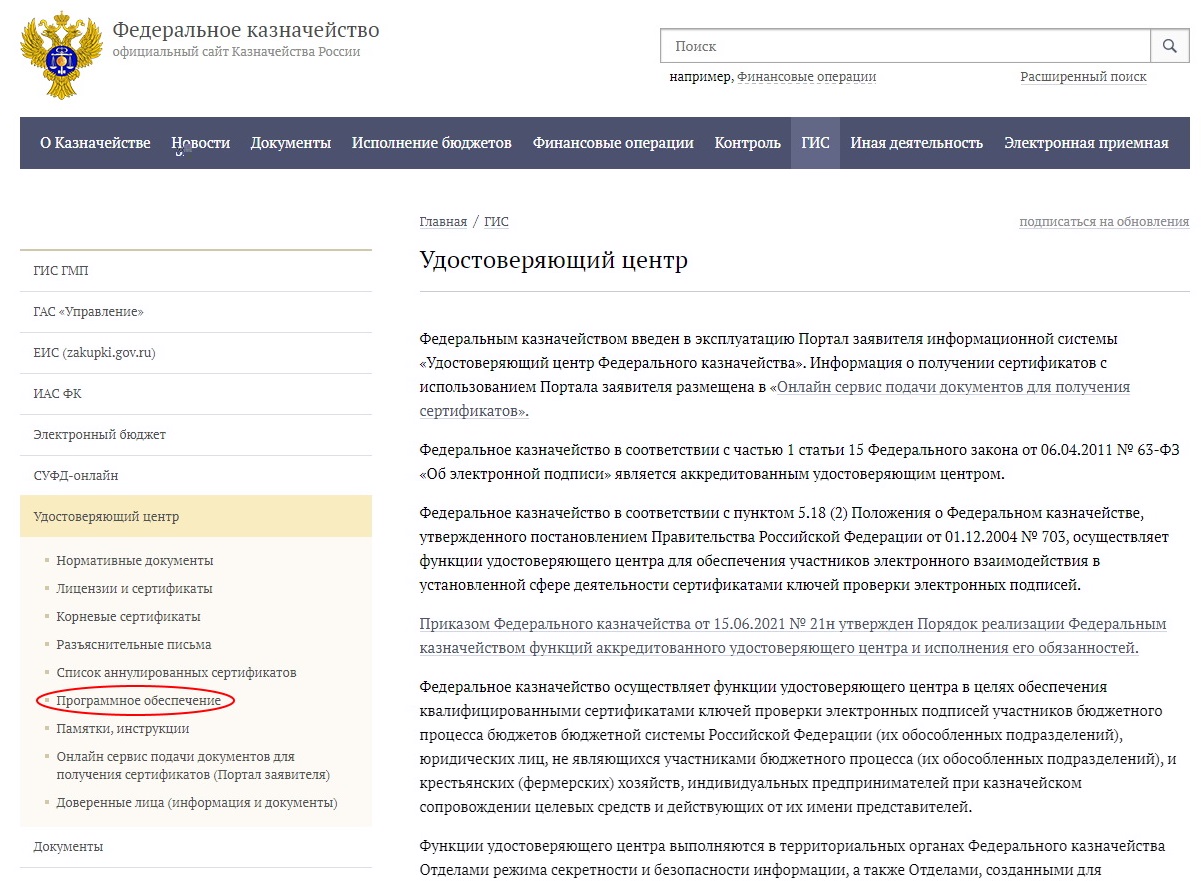This screenshot has height=881, width=1201.
Task: Open Корневые сертификаты submenu link
Action: (128, 617)
